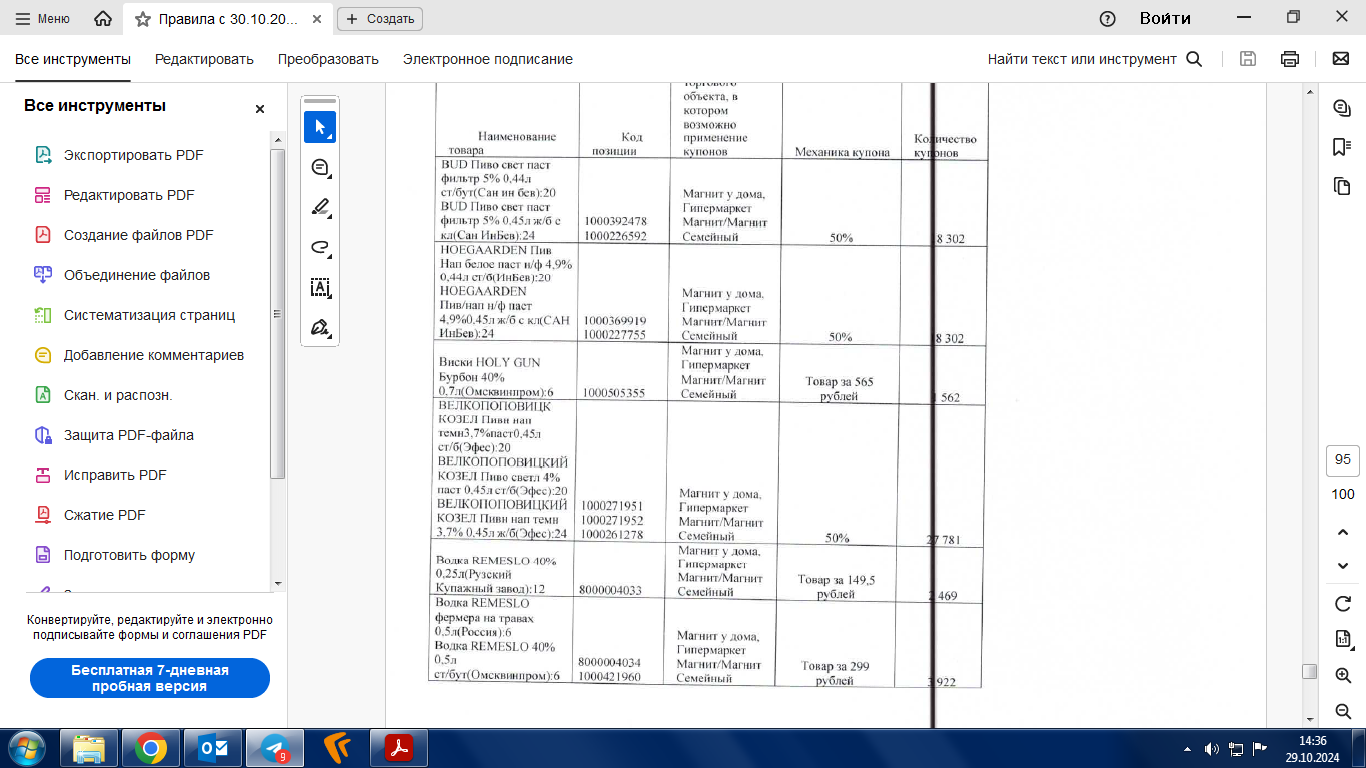This screenshot has width=1366, height=768.
Task: Choose the Fill and Sign pen tool
Action: [x=320, y=328]
